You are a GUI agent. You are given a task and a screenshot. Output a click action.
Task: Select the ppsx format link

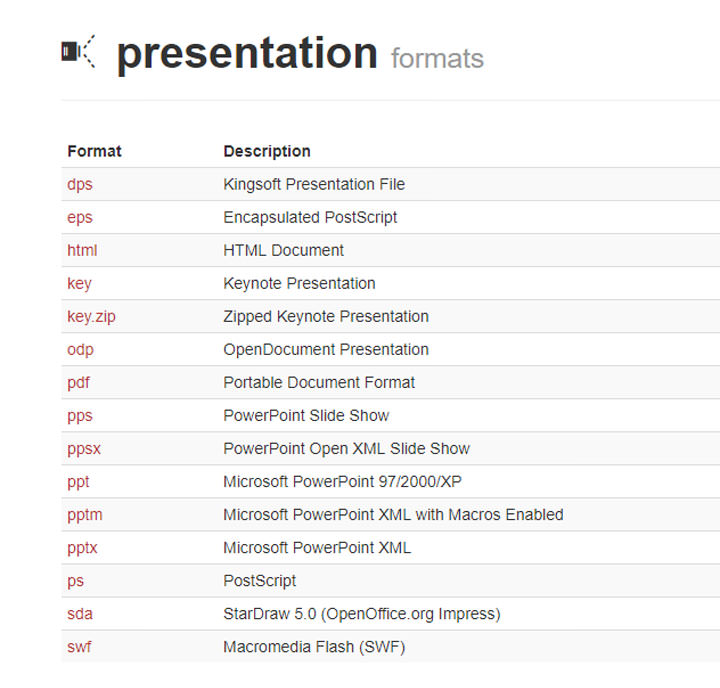point(84,448)
